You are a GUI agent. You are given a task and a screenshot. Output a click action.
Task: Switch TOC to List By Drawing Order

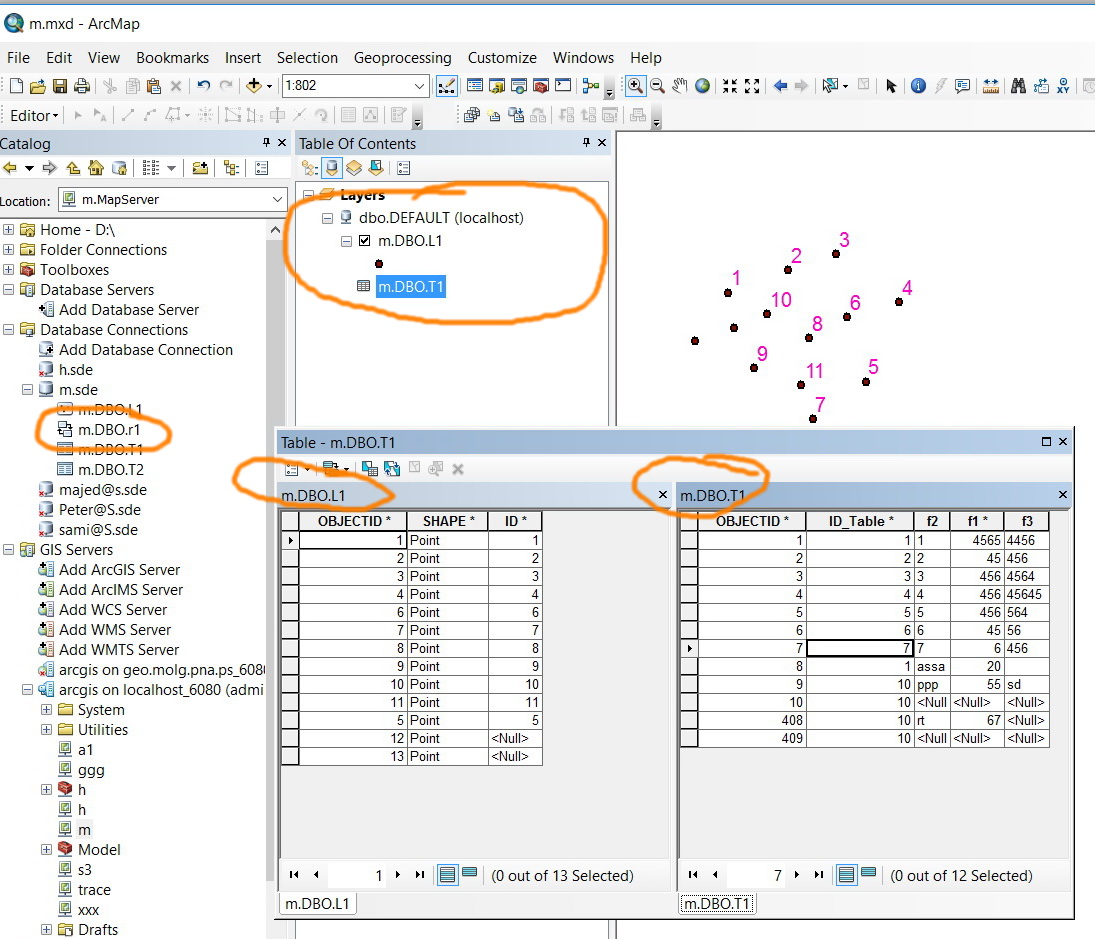tap(309, 168)
